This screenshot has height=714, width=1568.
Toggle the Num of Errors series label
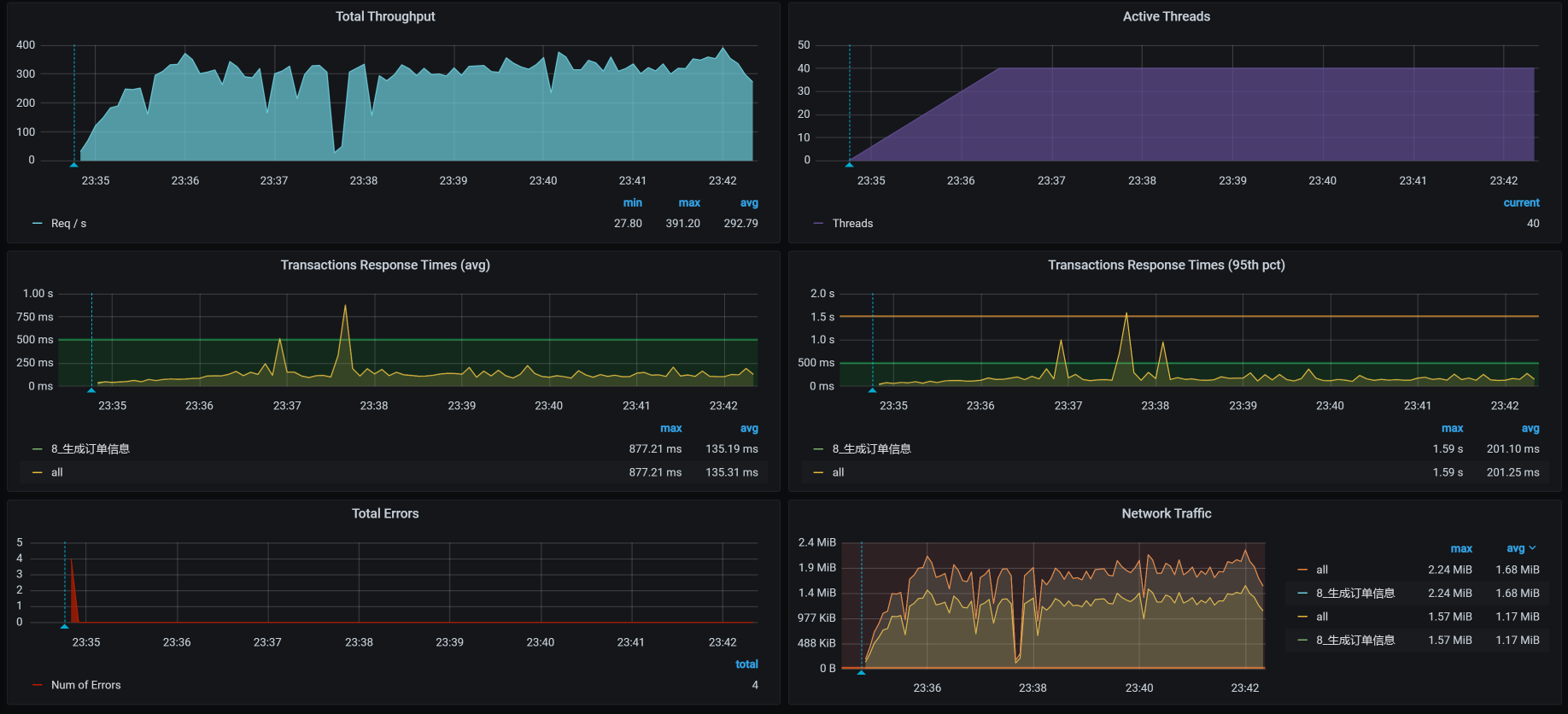85,685
